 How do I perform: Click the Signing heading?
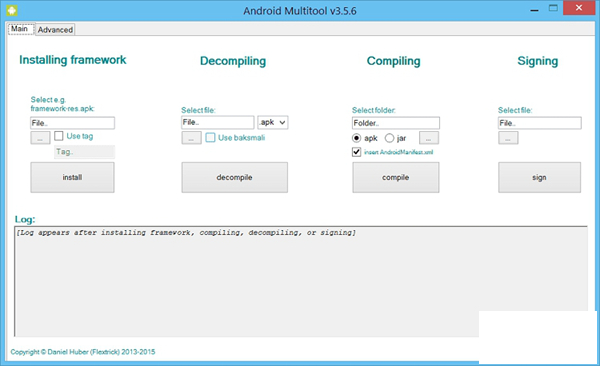pos(538,61)
